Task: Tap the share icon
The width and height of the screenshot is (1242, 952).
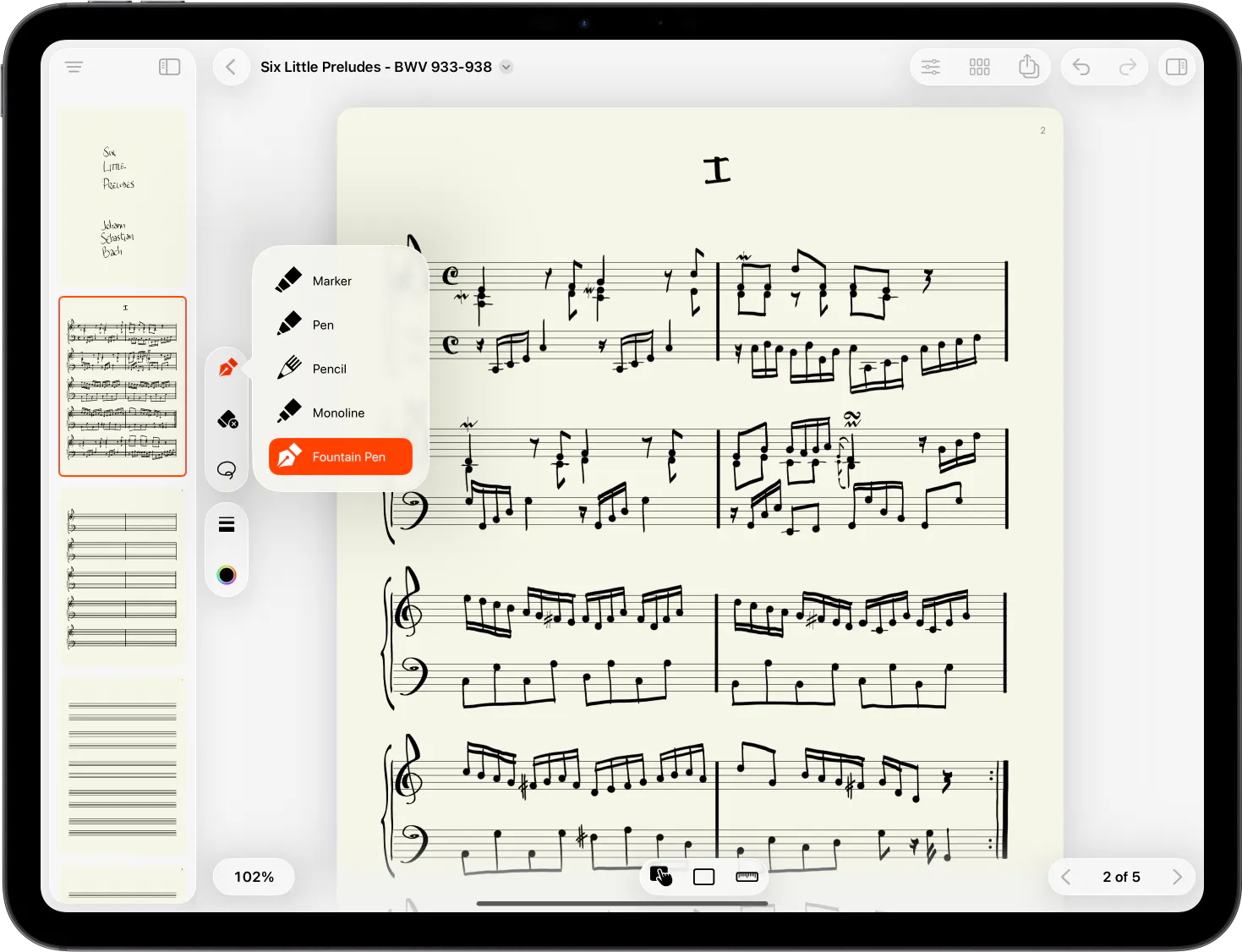Action: [x=1028, y=66]
